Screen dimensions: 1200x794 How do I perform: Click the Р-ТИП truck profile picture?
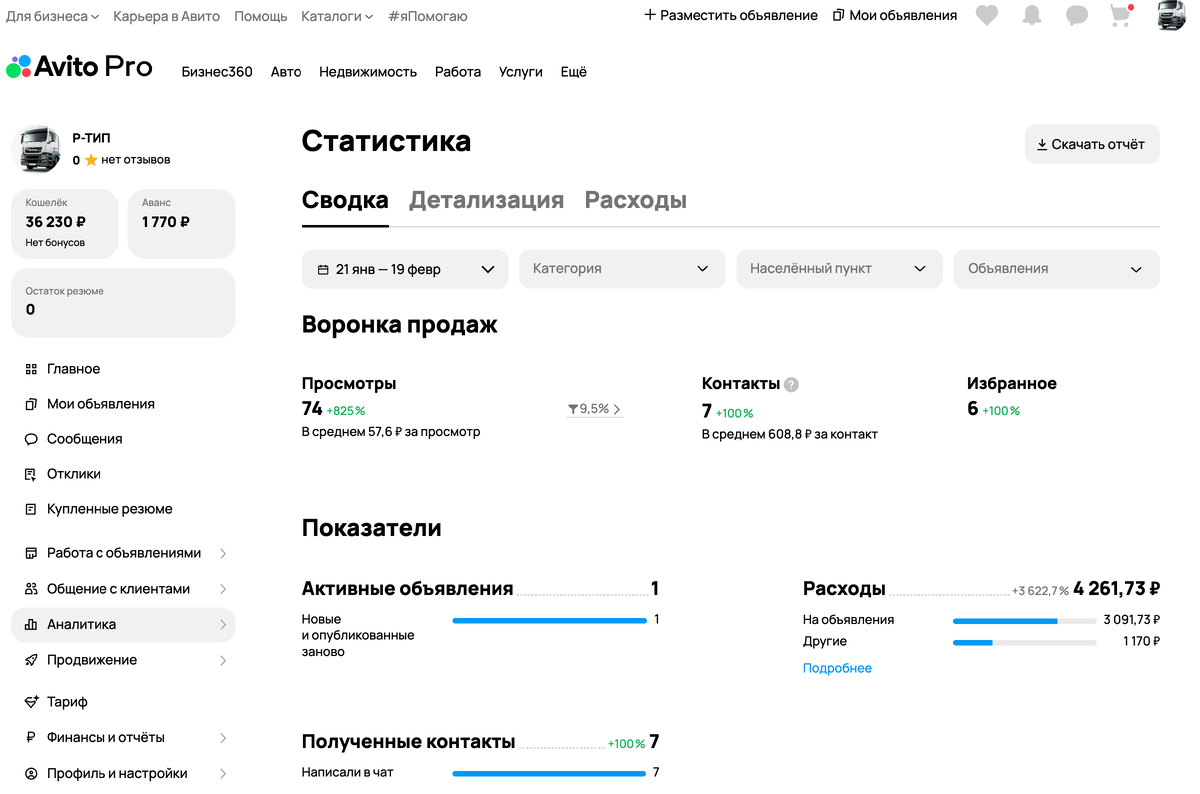(38, 150)
